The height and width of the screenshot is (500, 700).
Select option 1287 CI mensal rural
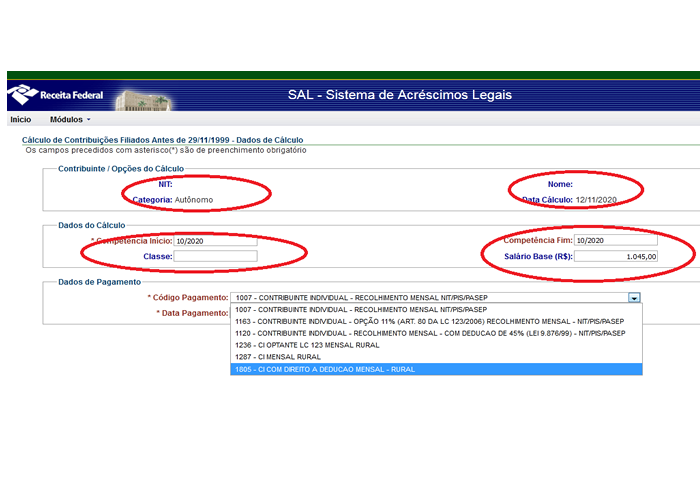(x=436, y=357)
